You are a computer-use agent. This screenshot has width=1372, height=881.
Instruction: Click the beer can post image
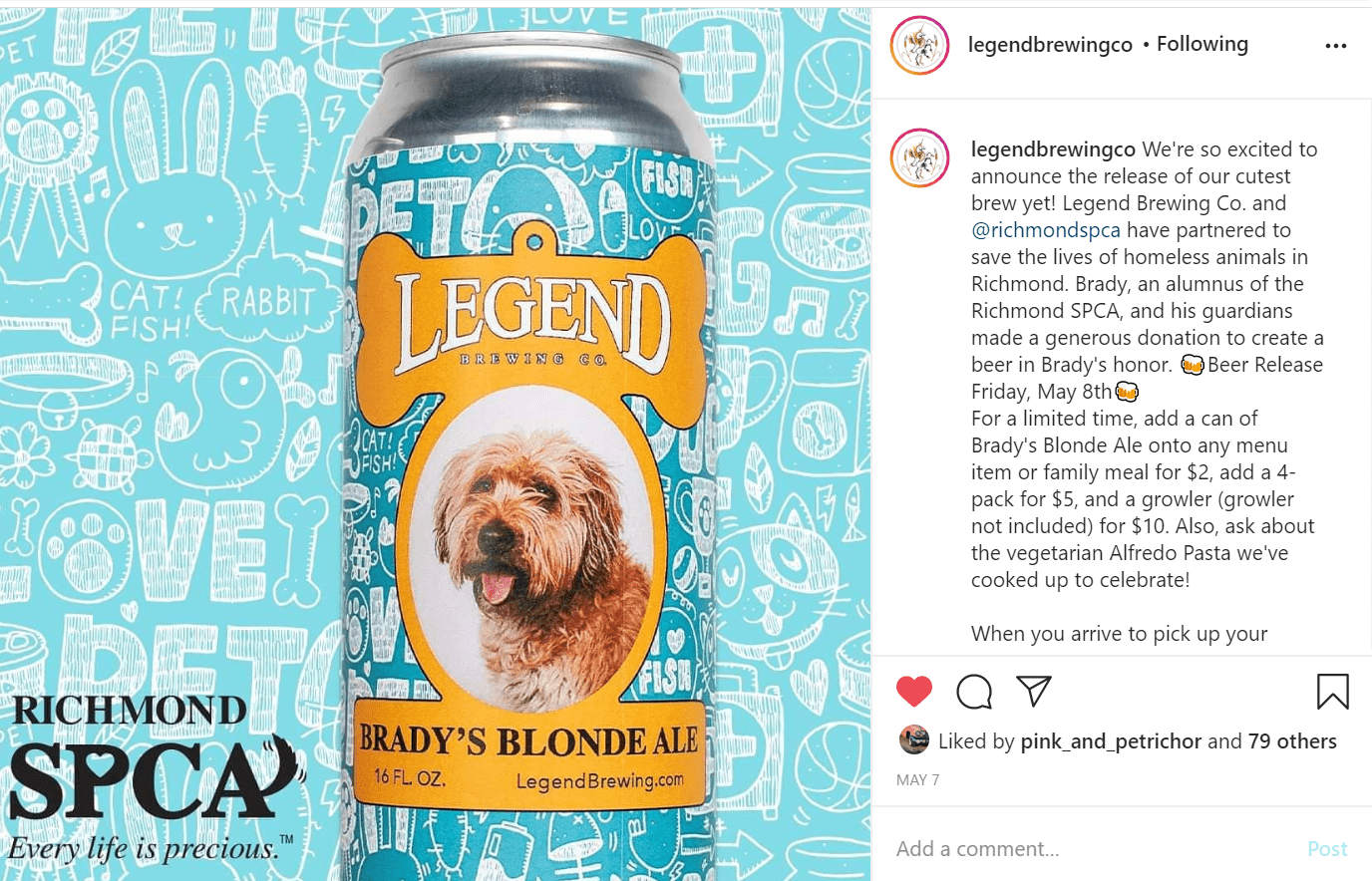click(436, 444)
